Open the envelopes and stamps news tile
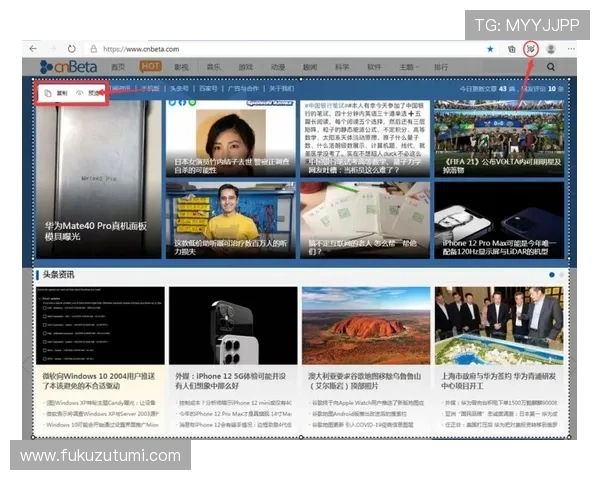 (365, 220)
